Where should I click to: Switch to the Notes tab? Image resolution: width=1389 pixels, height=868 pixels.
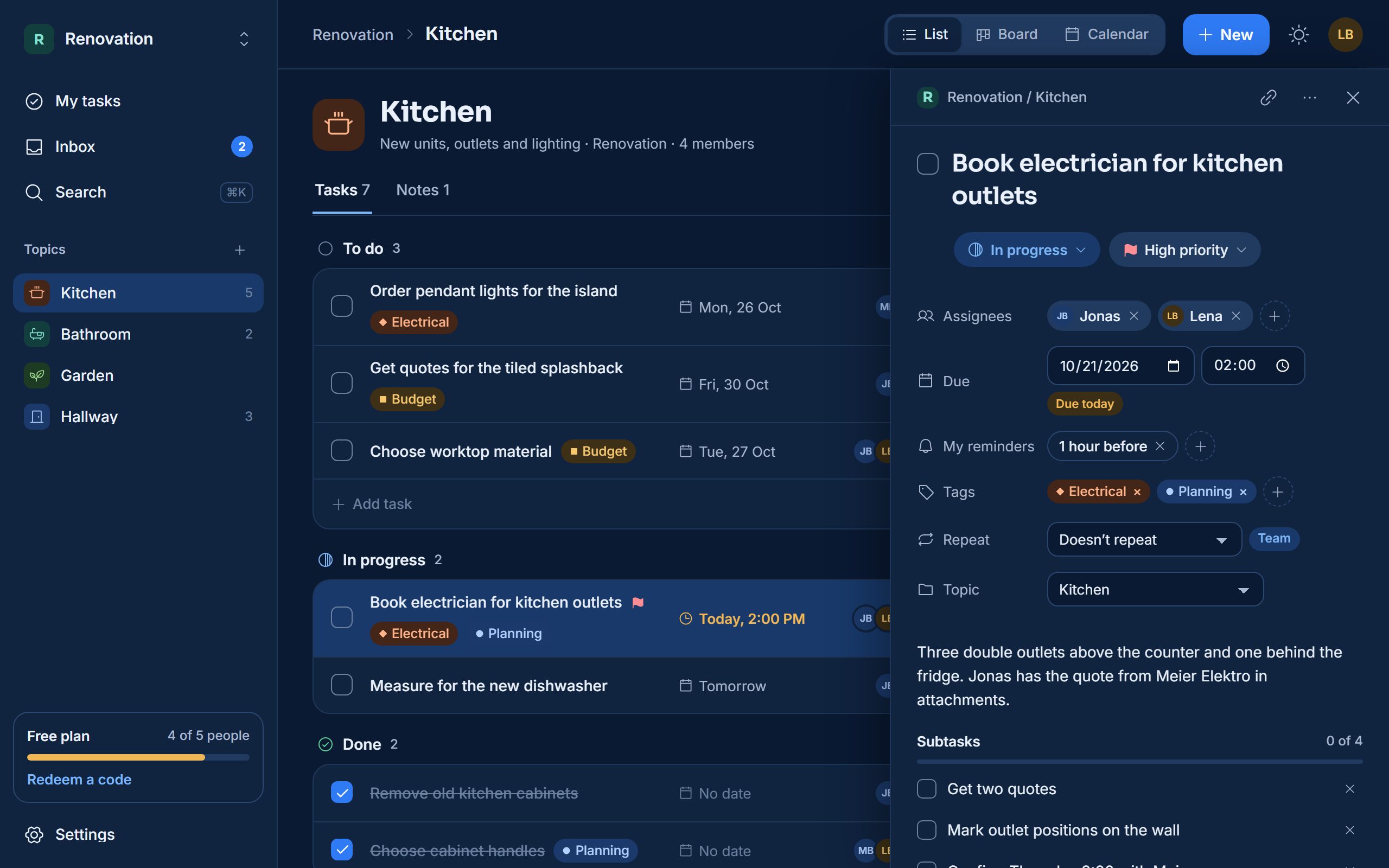423,190
